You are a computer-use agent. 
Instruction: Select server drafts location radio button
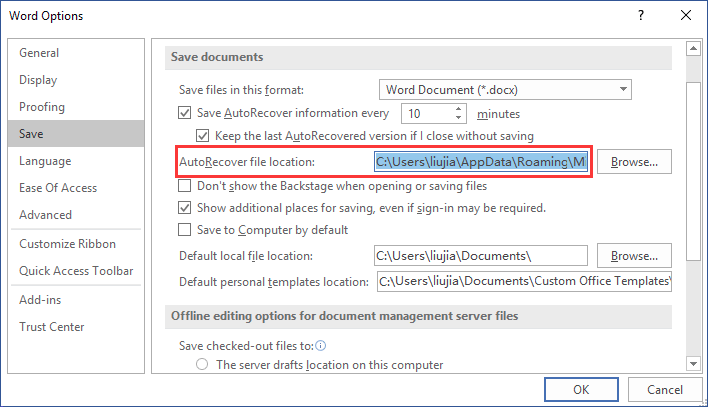(203, 365)
